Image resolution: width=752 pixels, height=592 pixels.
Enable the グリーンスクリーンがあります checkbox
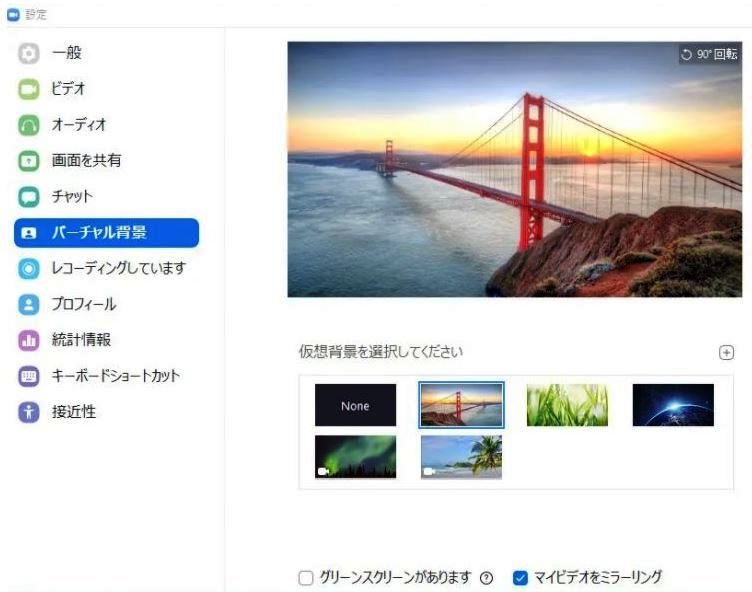pos(306,578)
